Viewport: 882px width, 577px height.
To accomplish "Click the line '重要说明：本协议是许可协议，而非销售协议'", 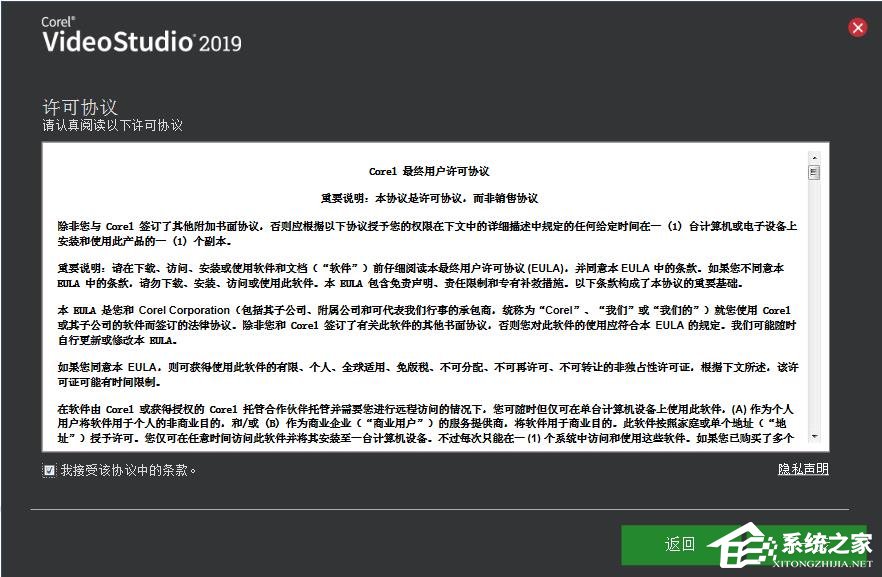I will pyautogui.click(x=429, y=198).
